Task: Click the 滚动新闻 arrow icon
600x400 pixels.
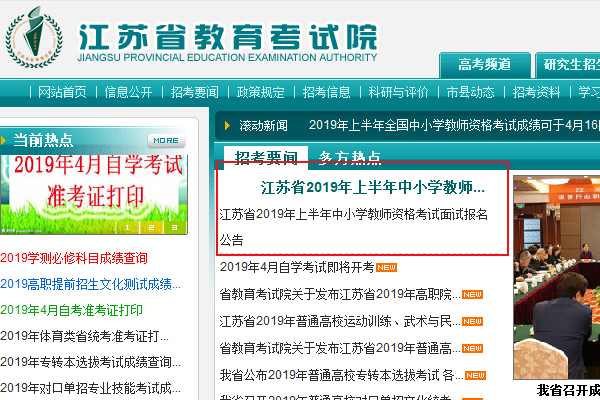Action: [x=227, y=126]
